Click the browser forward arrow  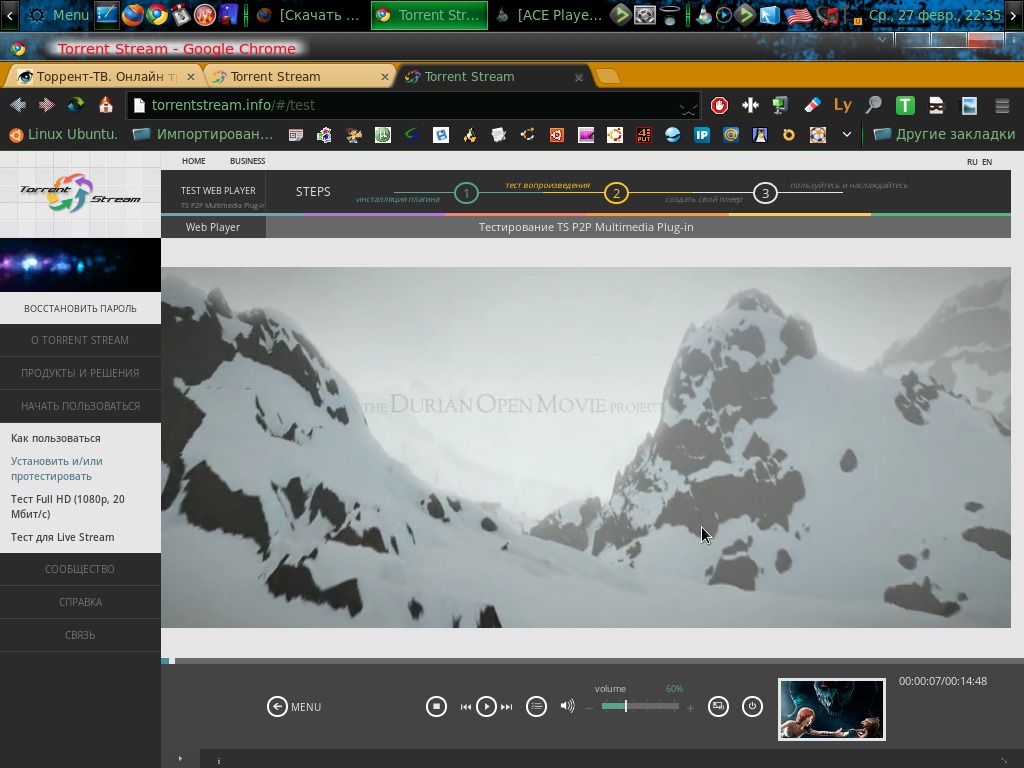click(46, 105)
